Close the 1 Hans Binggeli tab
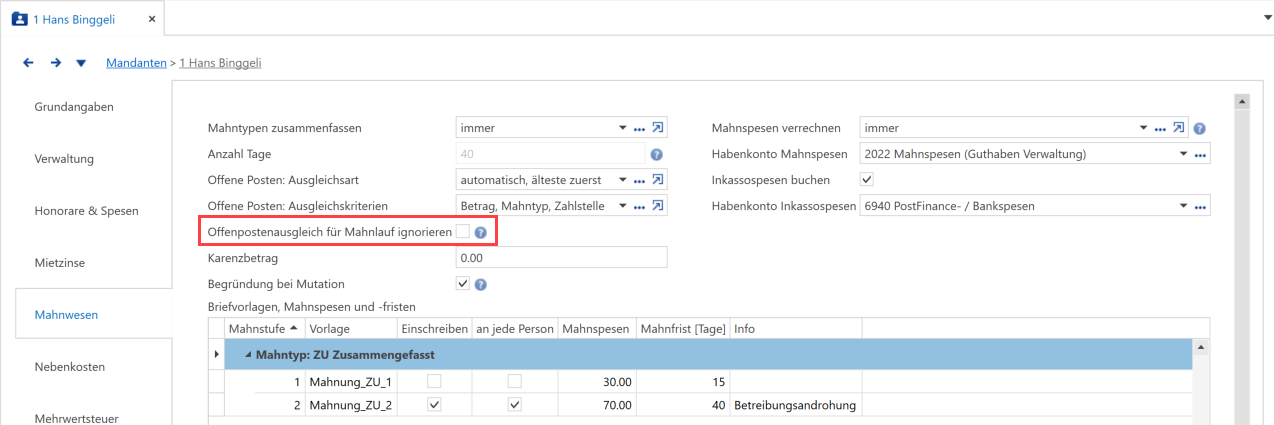Screen dimensions: 1274x425 pos(151,18)
